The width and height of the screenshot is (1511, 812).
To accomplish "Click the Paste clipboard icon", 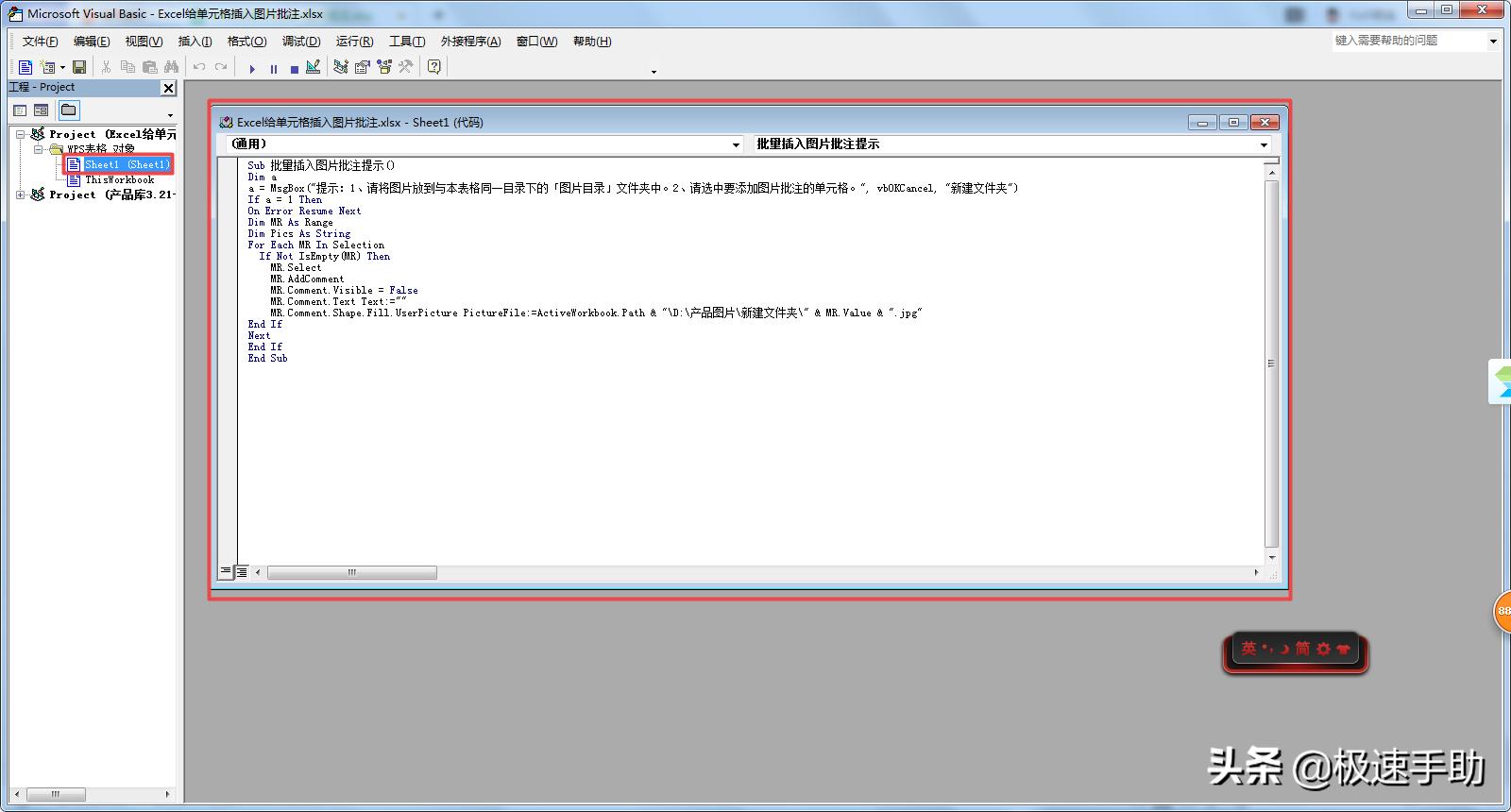I will (149, 67).
